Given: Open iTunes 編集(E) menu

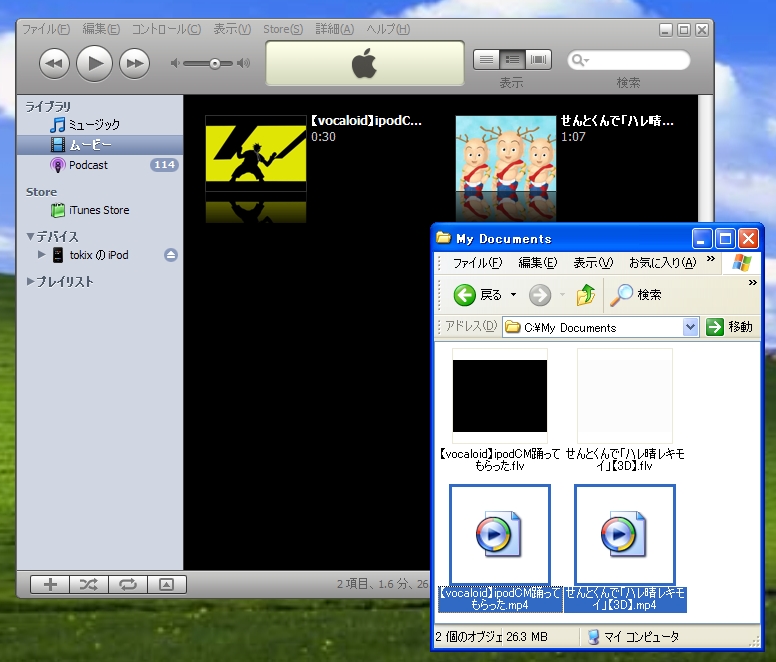Looking at the screenshot, I should [x=101, y=29].
